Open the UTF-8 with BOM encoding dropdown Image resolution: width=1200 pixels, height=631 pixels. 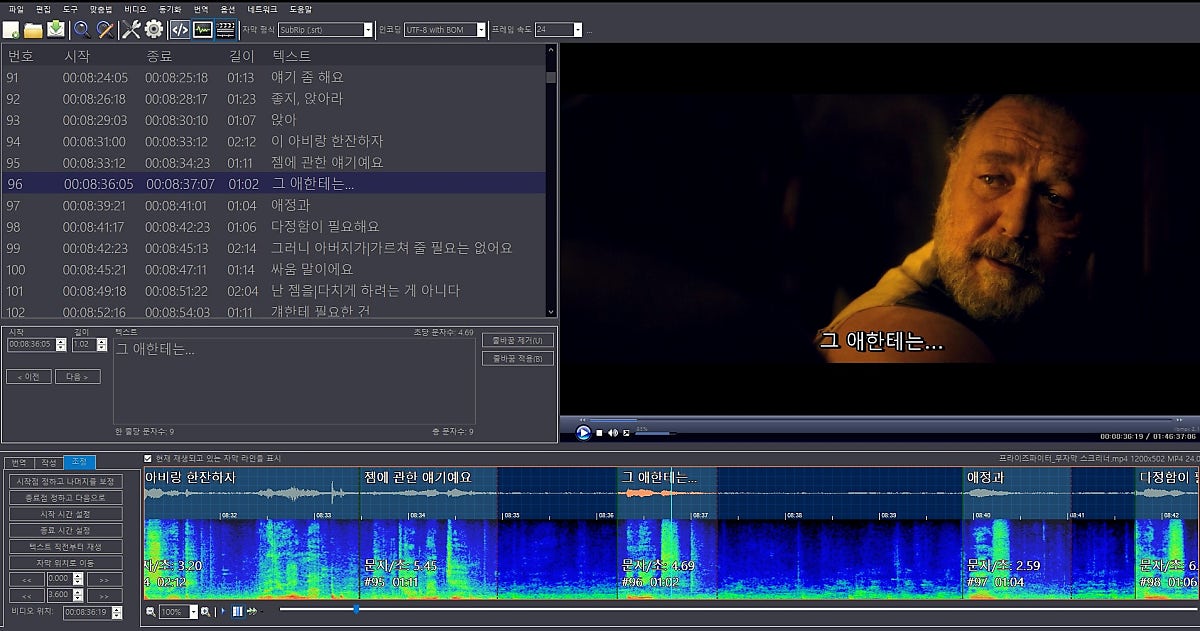[x=481, y=30]
